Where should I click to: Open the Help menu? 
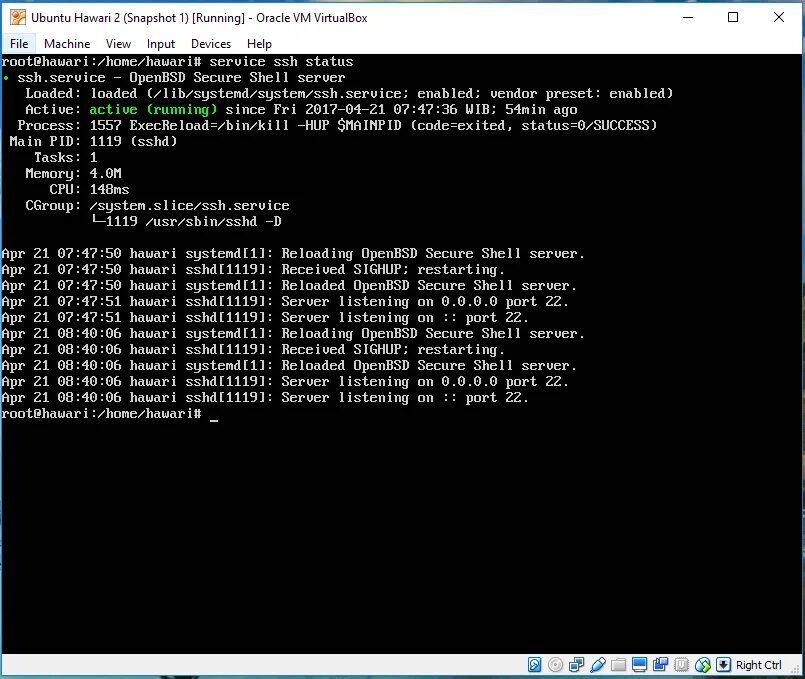[x=259, y=44]
